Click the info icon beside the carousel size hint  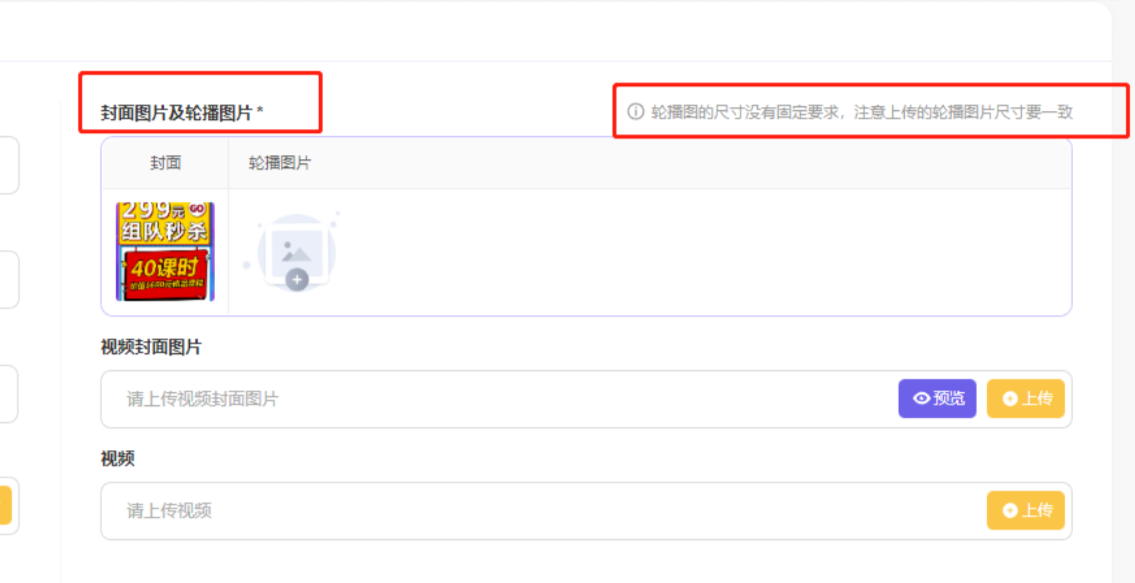tap(635, 112)
